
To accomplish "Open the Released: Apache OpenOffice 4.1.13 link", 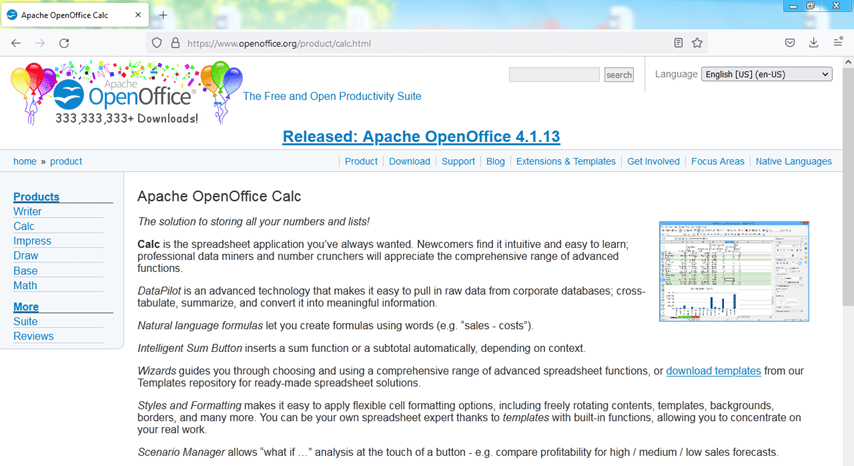I will click(421, 136).
